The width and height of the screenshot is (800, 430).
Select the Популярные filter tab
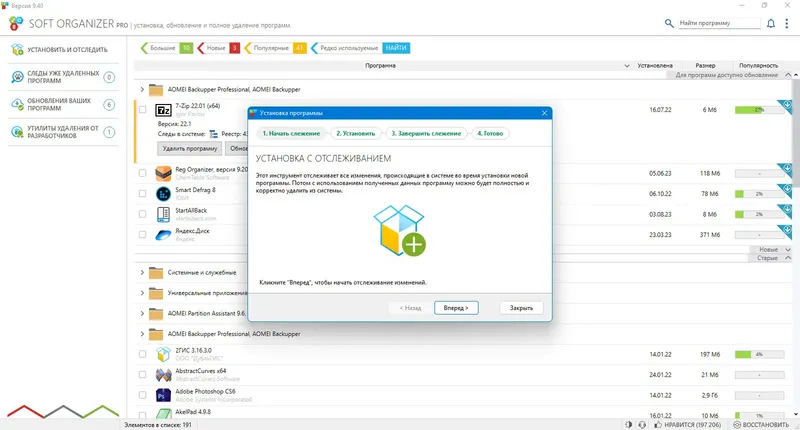click(x=275, y=48)
